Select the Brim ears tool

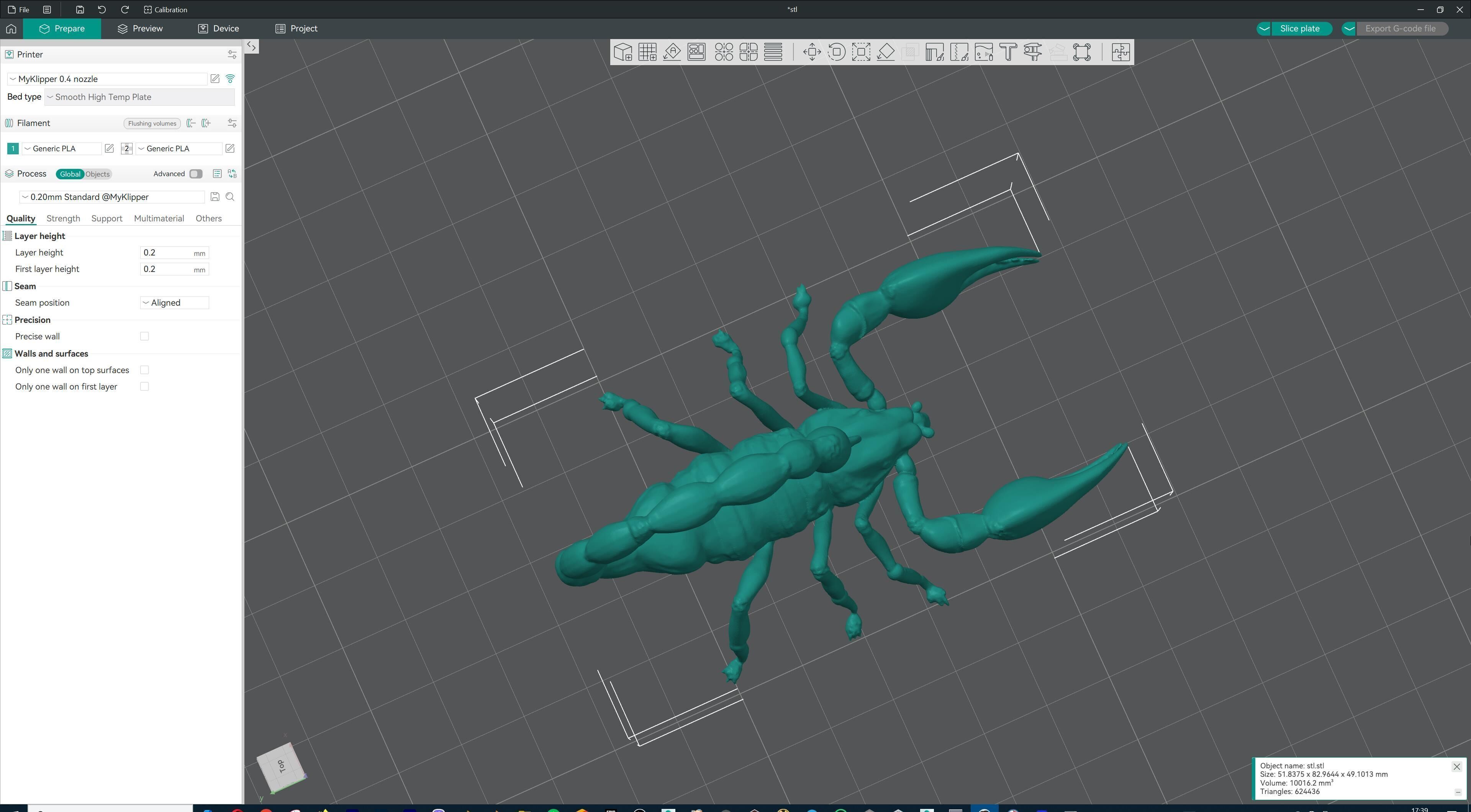click(1082, 52)
